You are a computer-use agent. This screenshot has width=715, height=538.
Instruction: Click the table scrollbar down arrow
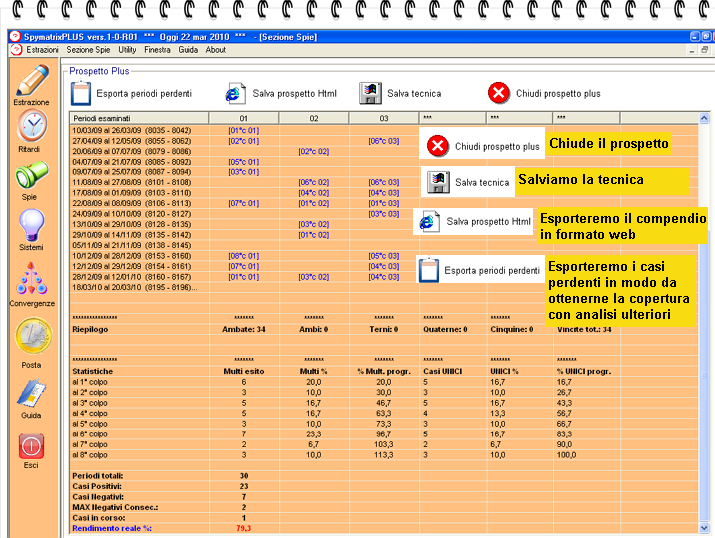coord(704,528)
